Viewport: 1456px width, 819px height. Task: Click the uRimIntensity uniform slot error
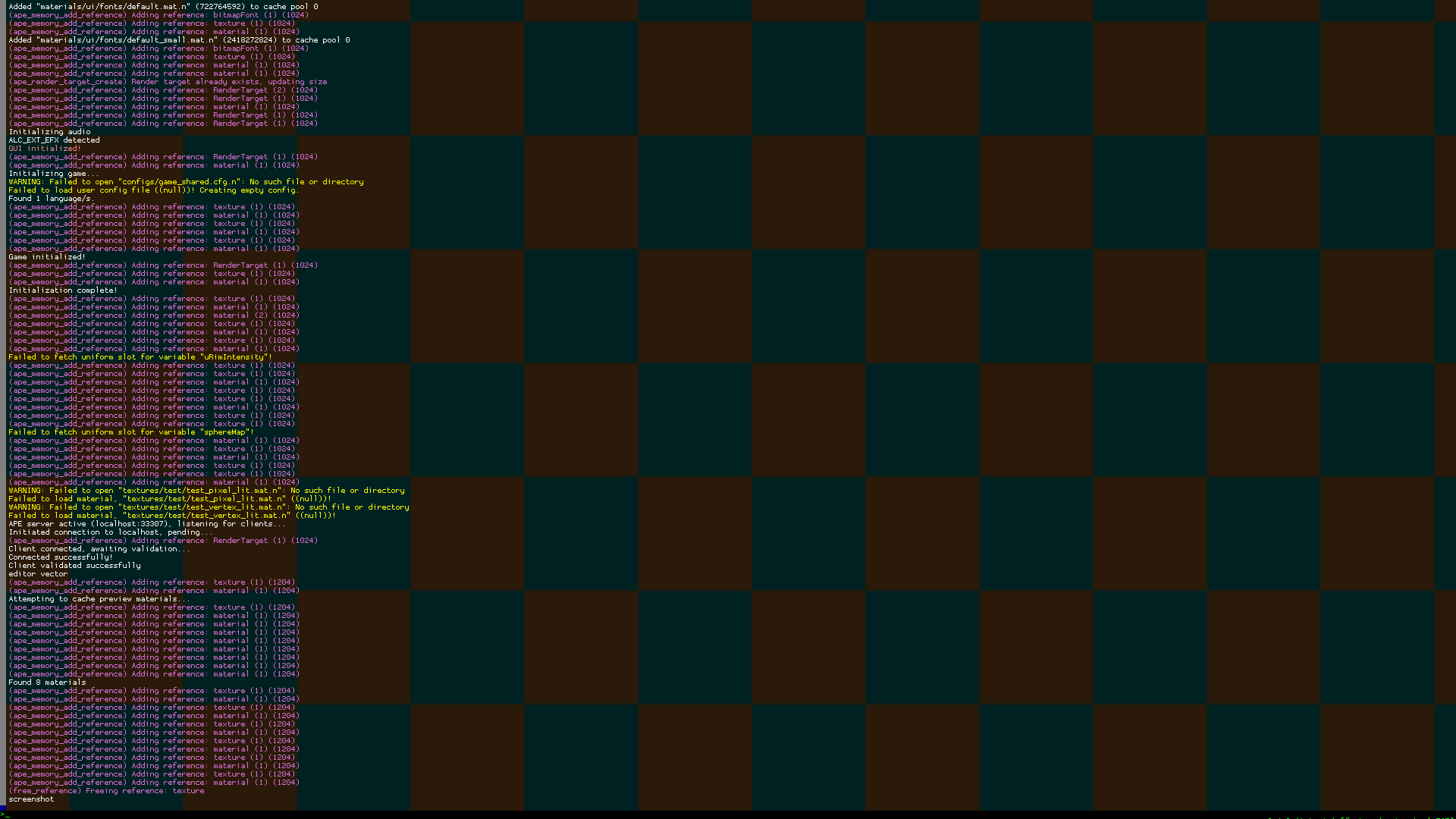click(140, 357)
